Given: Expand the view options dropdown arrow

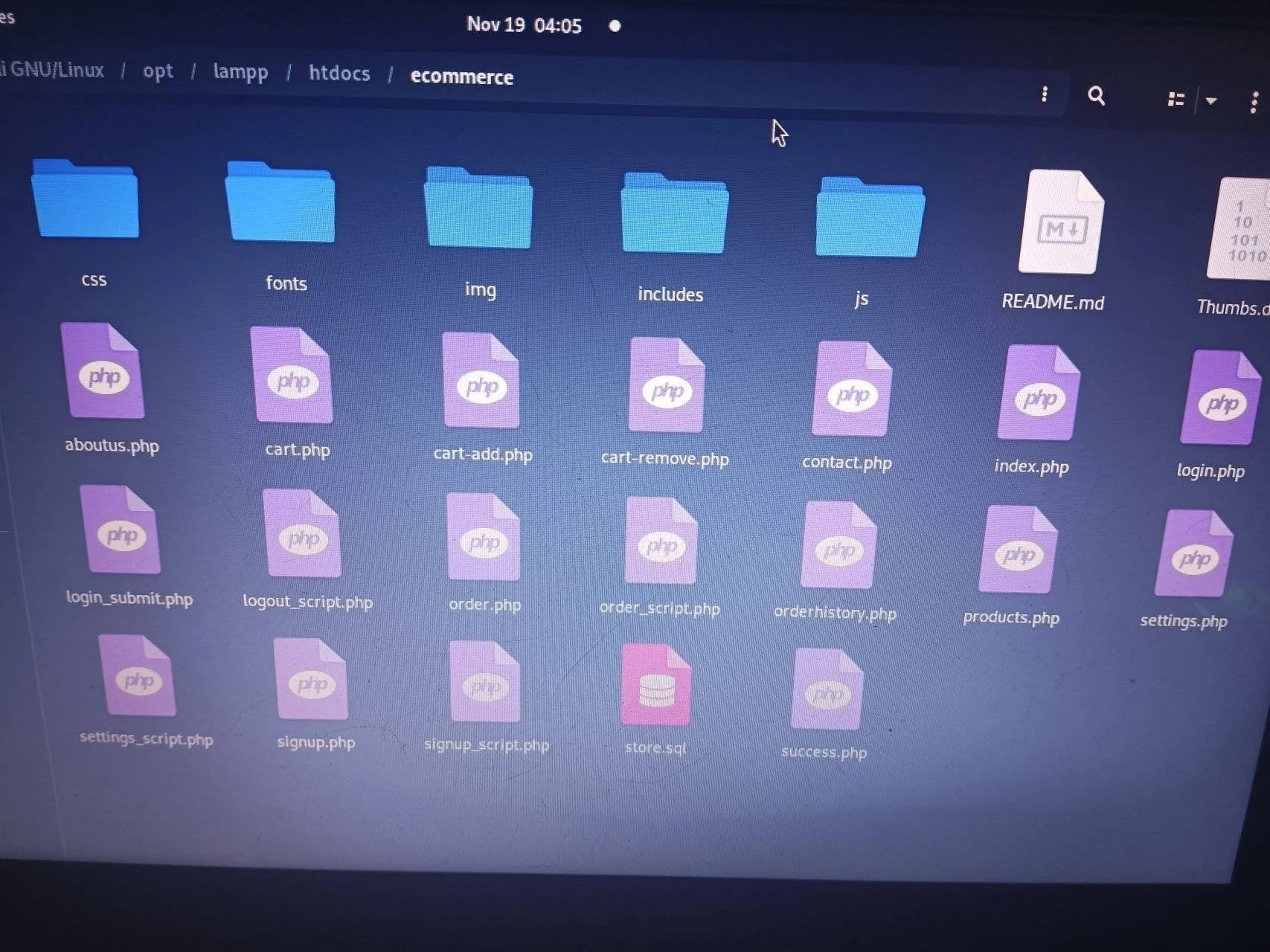Looking at the screenshot, I should [1211, 100].
